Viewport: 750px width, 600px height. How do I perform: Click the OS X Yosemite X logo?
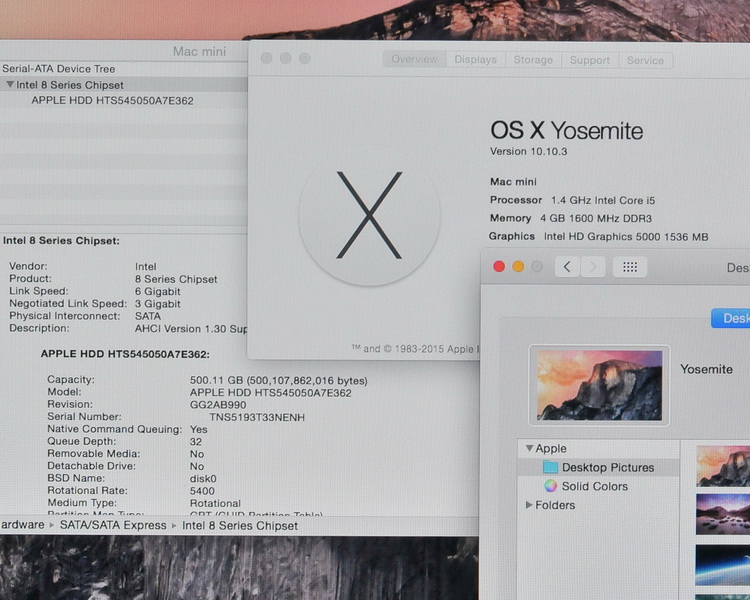point(369,215)
